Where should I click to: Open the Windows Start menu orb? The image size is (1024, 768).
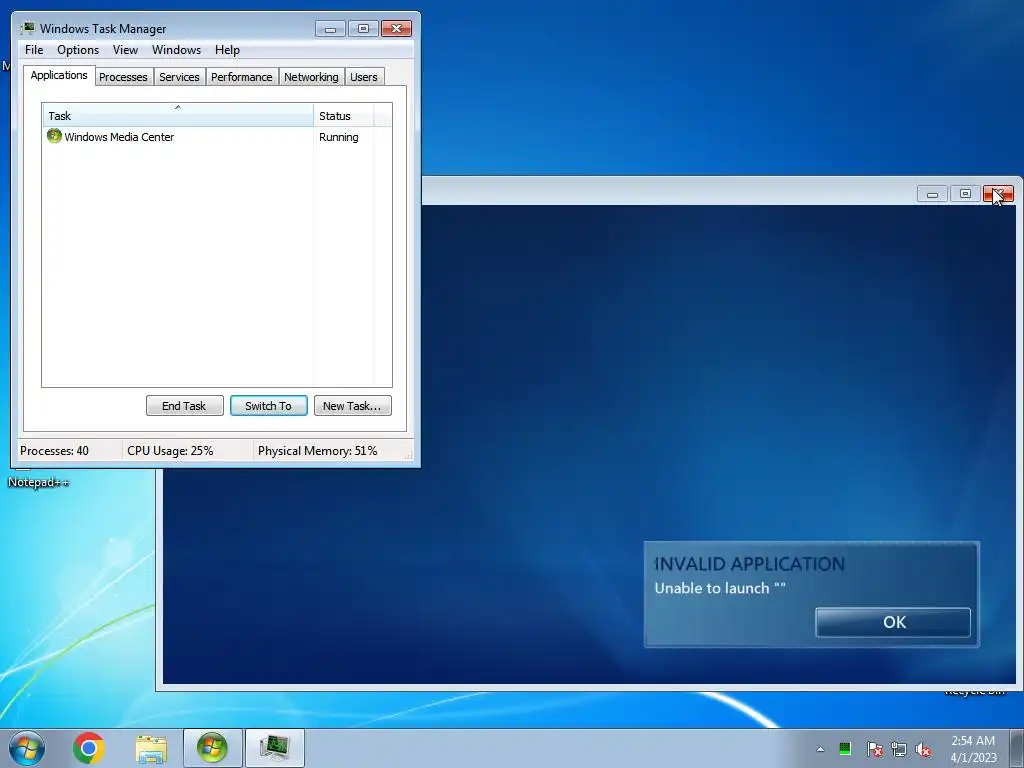click(x=26, y=748)
